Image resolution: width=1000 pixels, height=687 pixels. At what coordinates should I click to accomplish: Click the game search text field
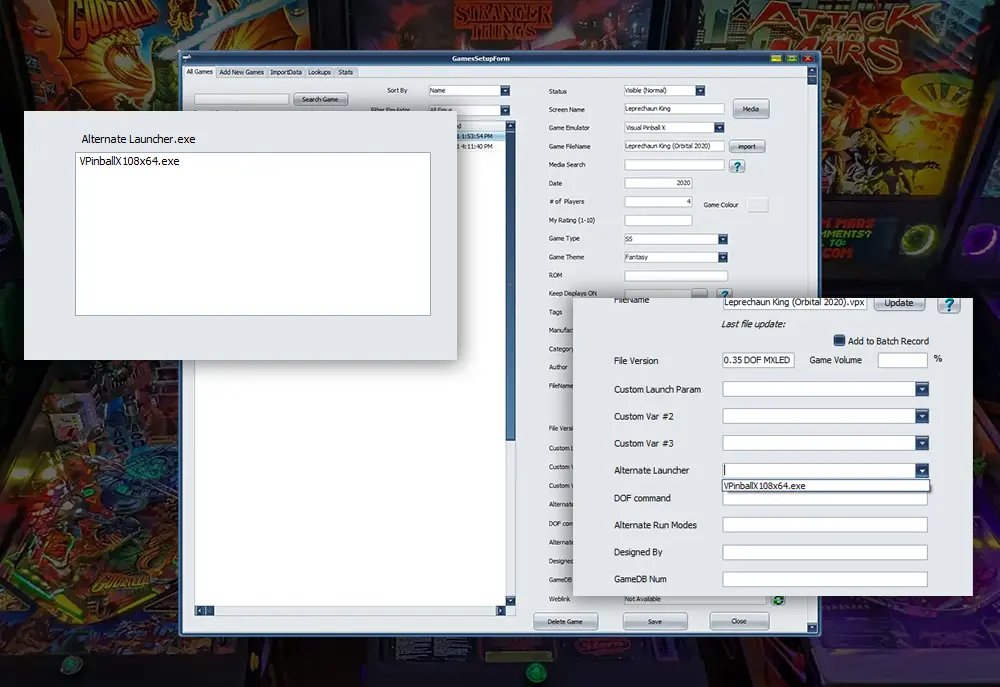pos(241,99)
